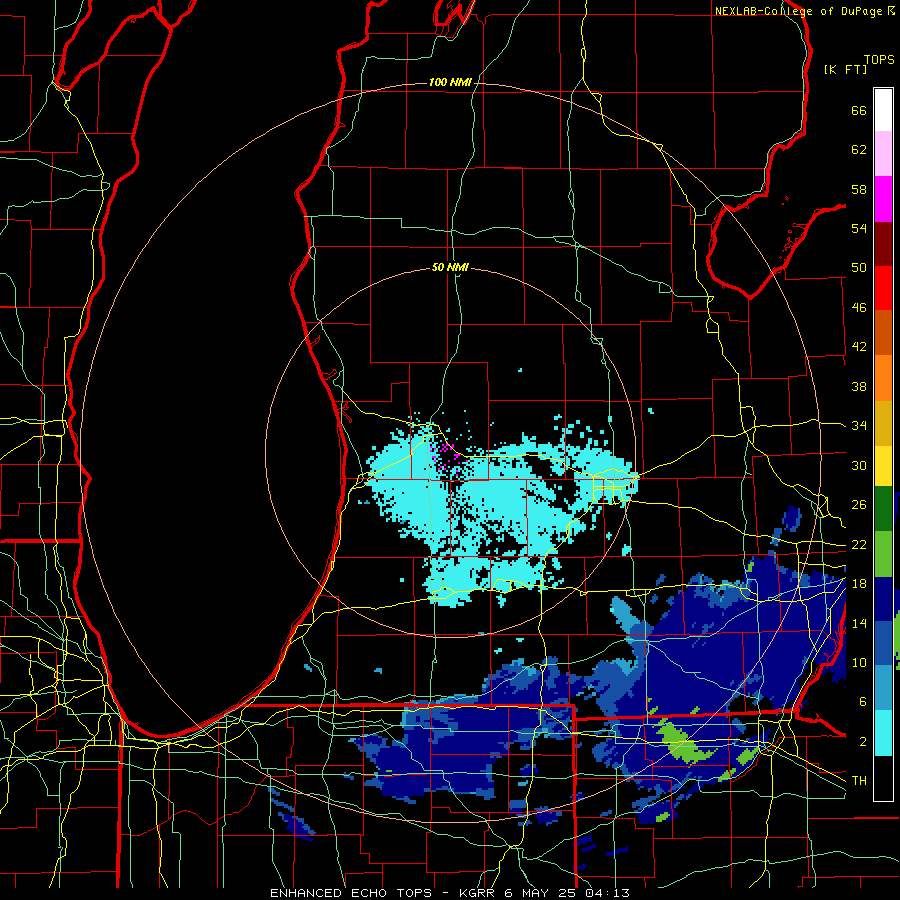Click the Enhanced Echo Tops KGRR caption
Screen dimensions: 900x900
coord(450,893)
